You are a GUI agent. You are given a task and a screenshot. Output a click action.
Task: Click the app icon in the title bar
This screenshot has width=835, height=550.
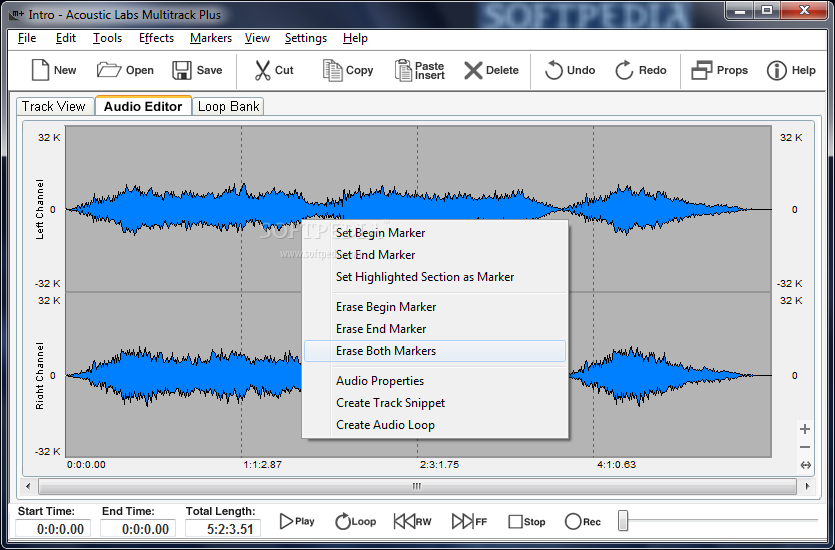click(16, 14)
